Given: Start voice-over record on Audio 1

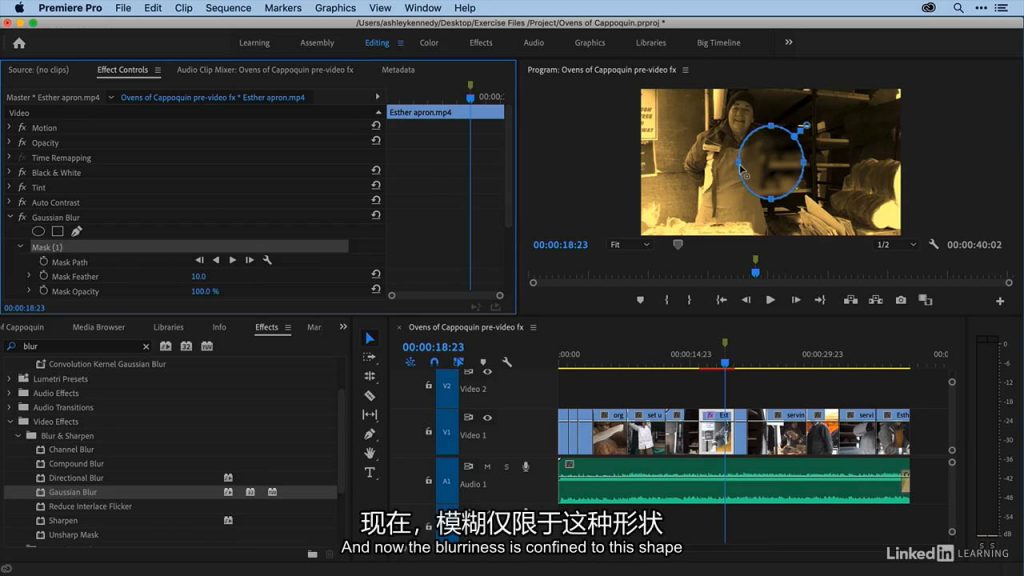Looking at the screenshot, I should click(526, 466).
